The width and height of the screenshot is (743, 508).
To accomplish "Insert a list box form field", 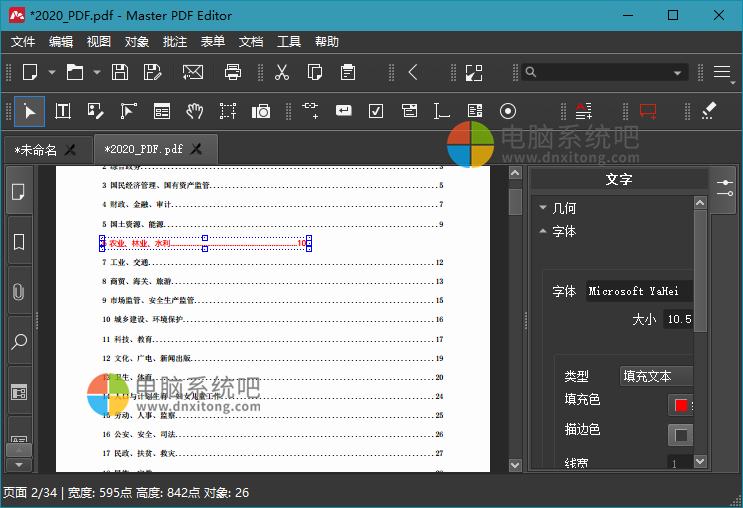I will 475,111.
